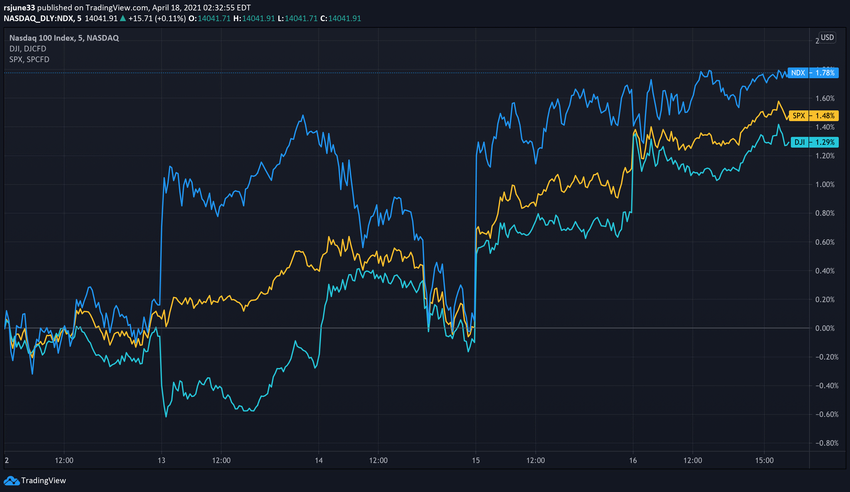Click the 15 date label on time axis
The height and width of the screenshot is (492, 850).
pyautogui.click(x=475, y=461)
